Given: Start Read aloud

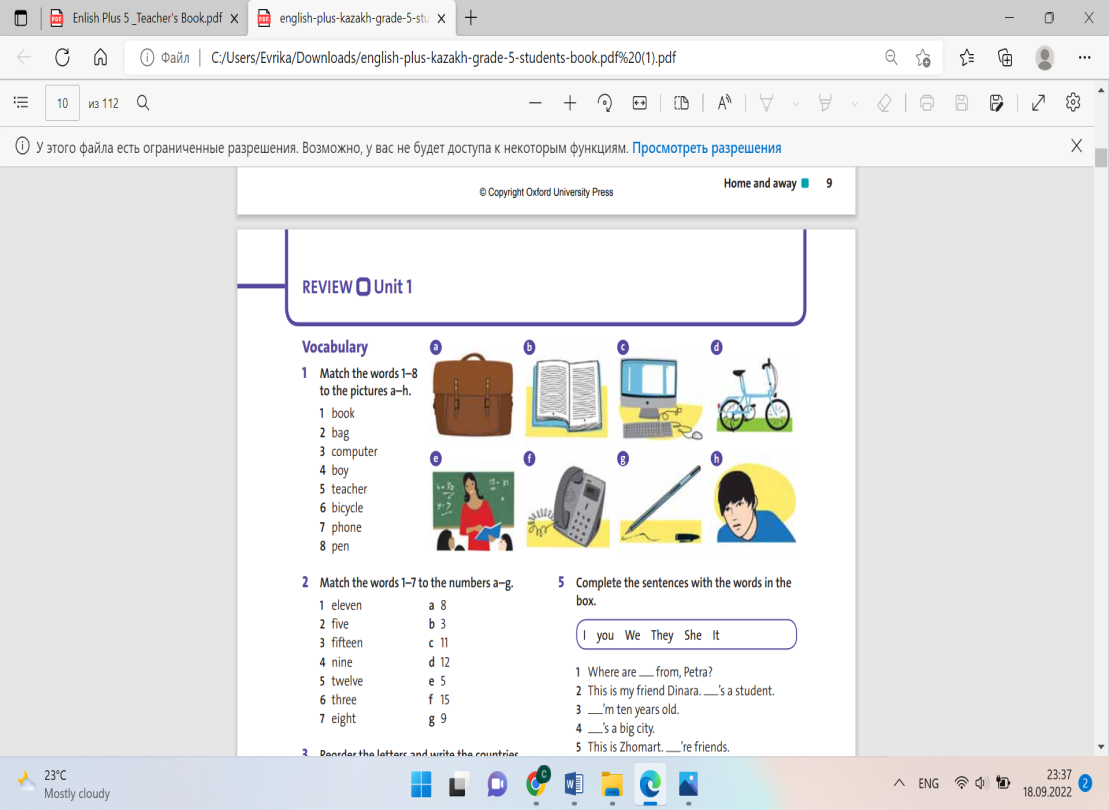Looking at the screenshot, I should tap(724, 103).
